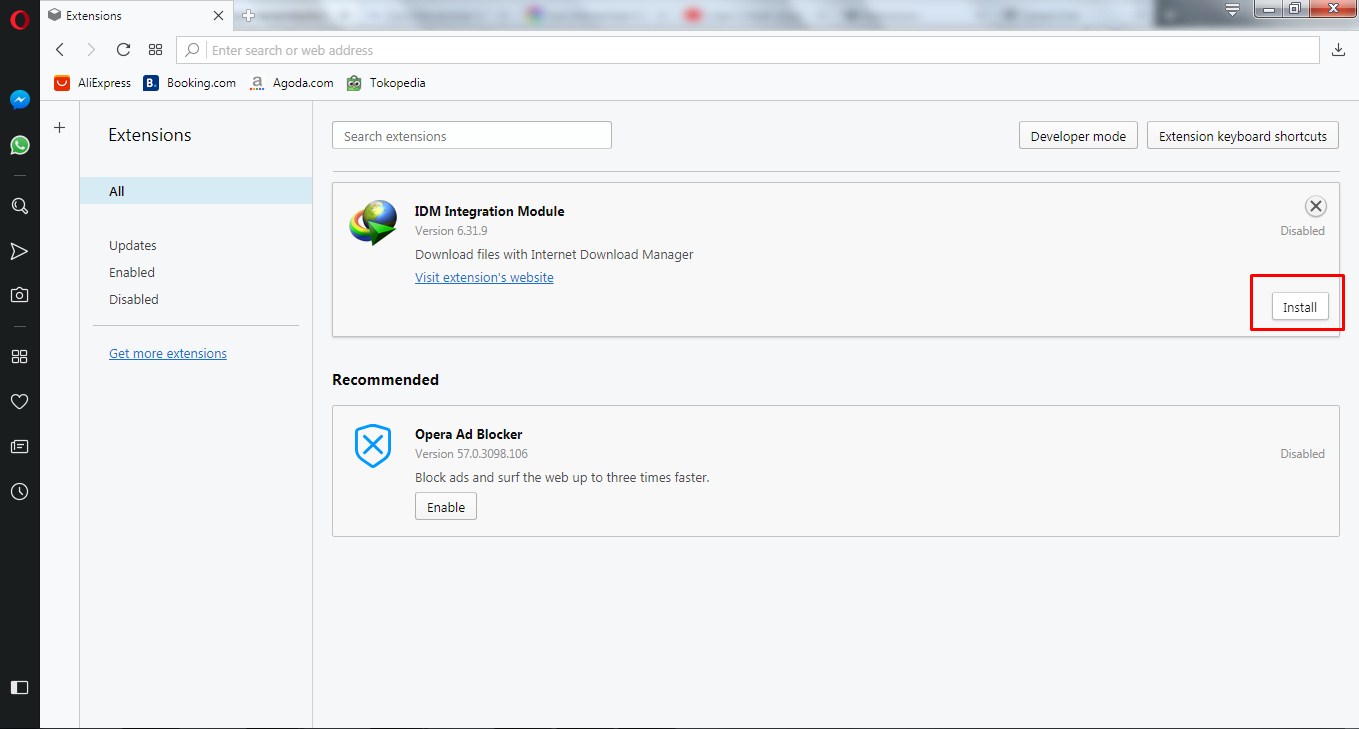Image resolution: width=1359 pixels, height=729 pixels.
Task: Install the IDM Integration Module
Action: [1300, 307]
